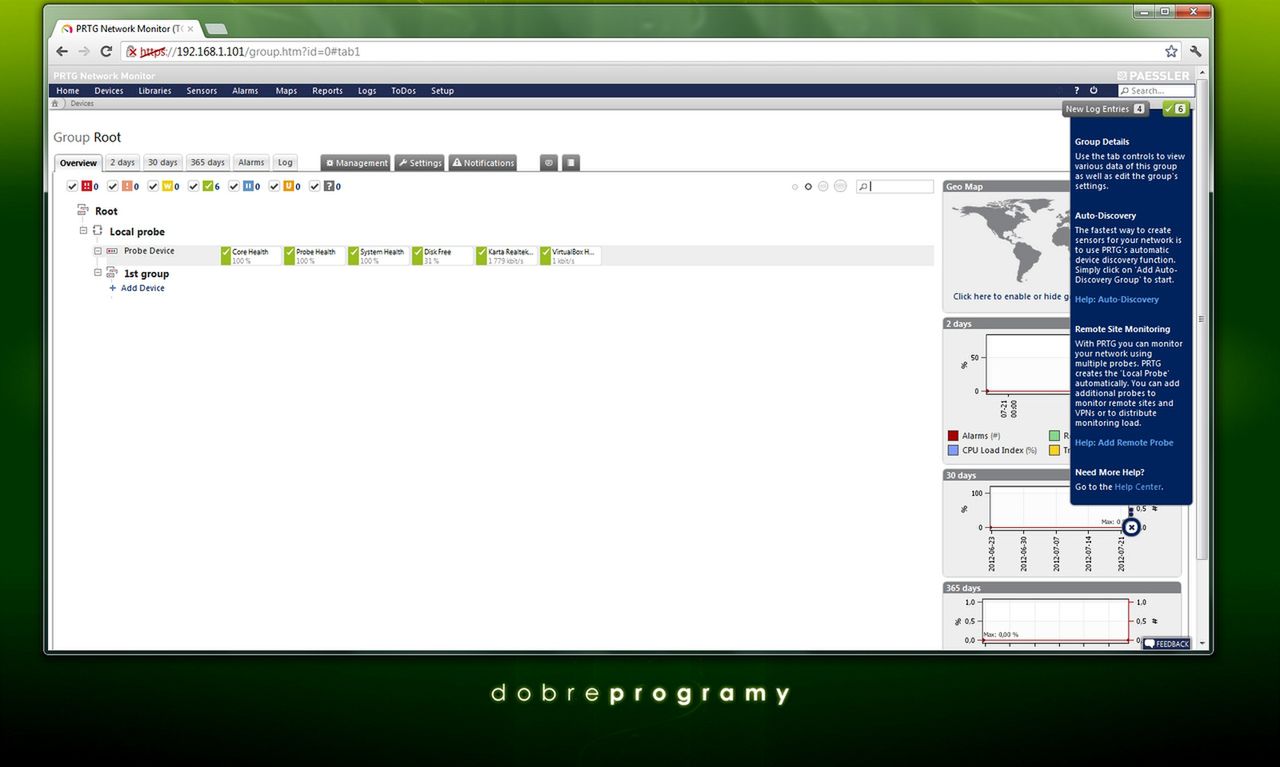1280x767 pixels.
Task: Click the top Search box
Action: (x=1156, y=91)
